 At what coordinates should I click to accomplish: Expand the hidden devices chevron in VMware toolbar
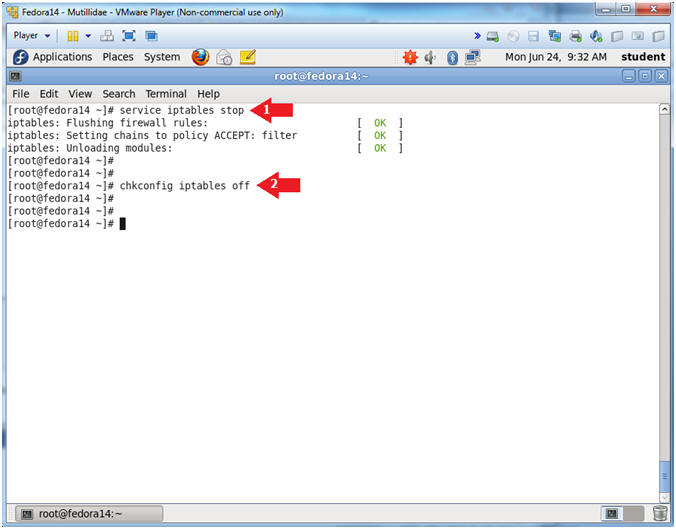click(477, 36)
